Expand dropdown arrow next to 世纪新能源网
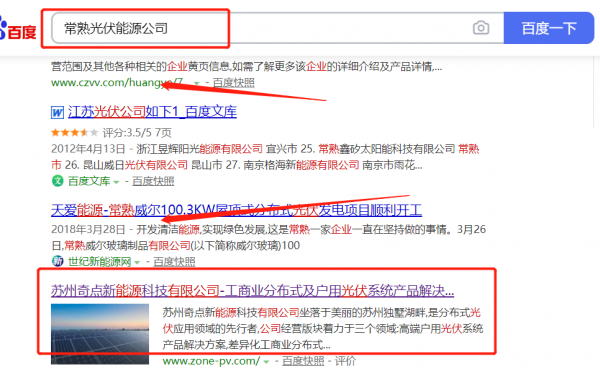The width and height of the screenshot is (600, 375). [x=137, y=262]
